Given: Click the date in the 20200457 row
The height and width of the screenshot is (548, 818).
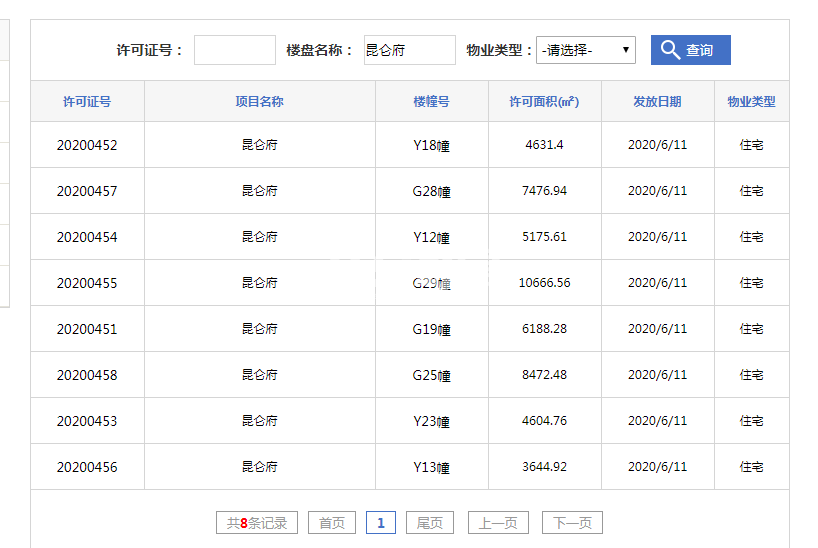Looking at the screenshot, I should [x=657, y=190].
